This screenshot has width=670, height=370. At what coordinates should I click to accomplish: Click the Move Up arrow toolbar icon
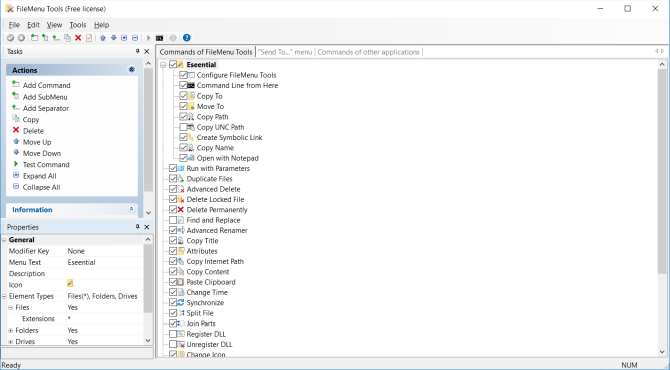click(103, 38)
